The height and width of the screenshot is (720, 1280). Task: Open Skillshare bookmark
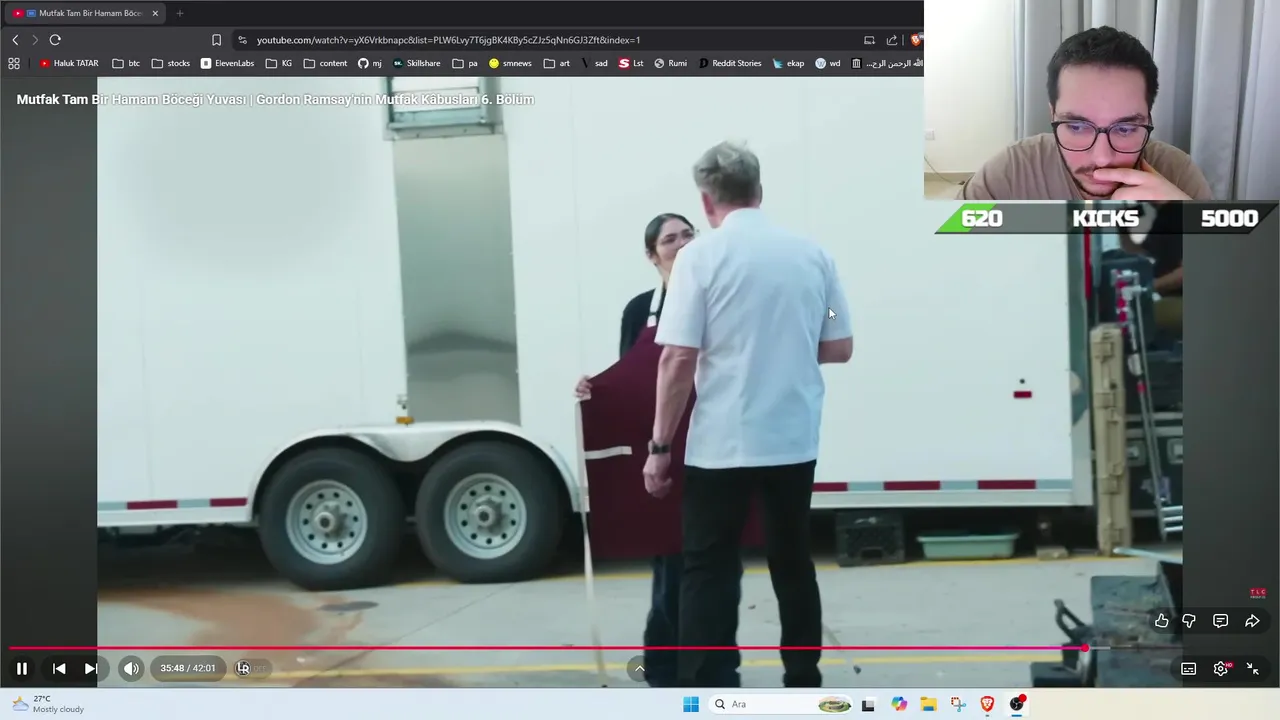pyautogui.click(x=416, y=63)
